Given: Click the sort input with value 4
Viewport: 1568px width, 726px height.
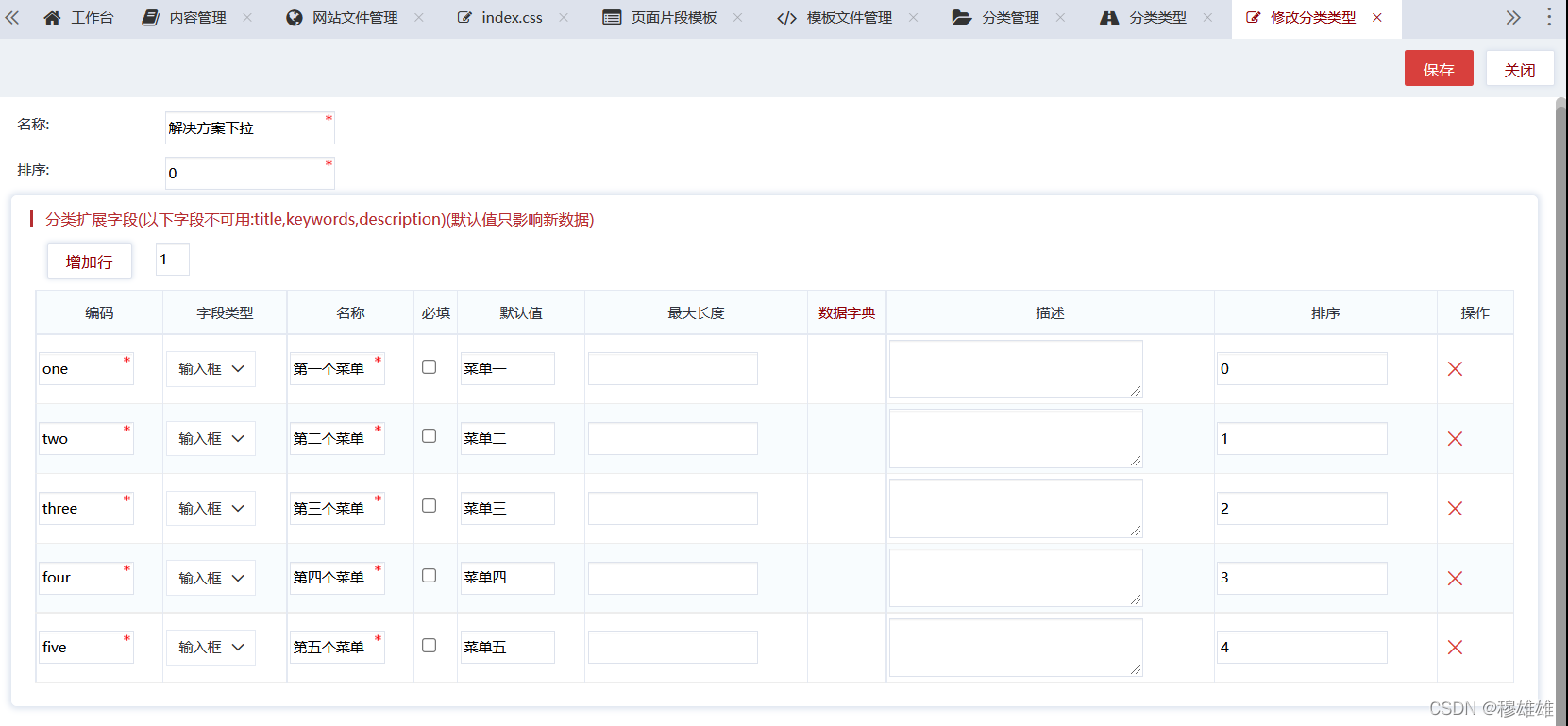Looking at the screenshot, I should [1303, 648].
